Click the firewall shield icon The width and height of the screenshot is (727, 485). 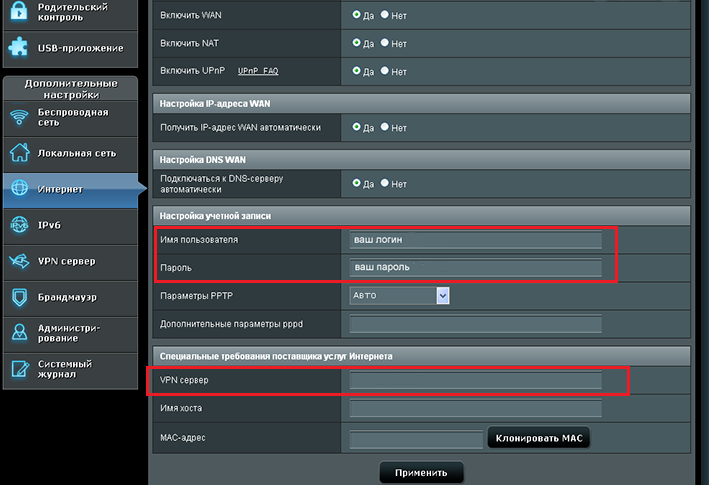[19, 297]
